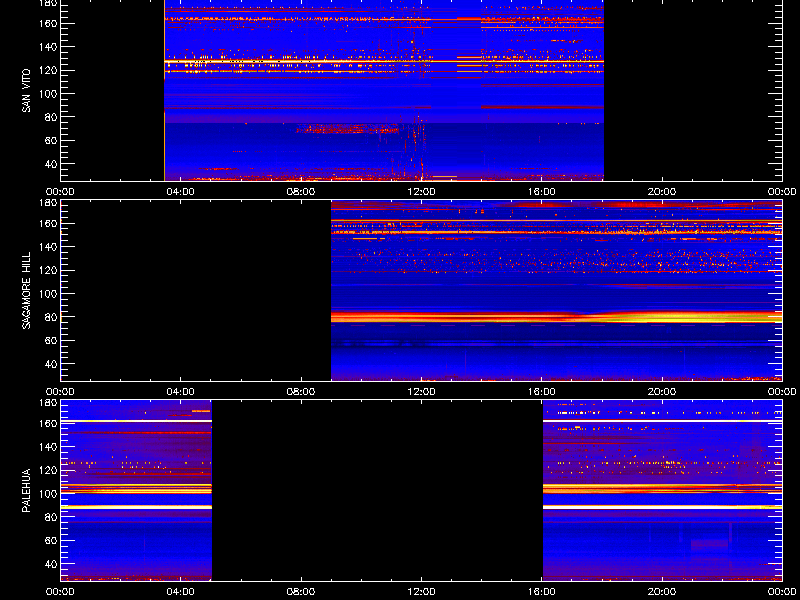The image size is (800, 600).
Task: Click 60 on the Palehua frequency axis
Action: pos(51,540)
